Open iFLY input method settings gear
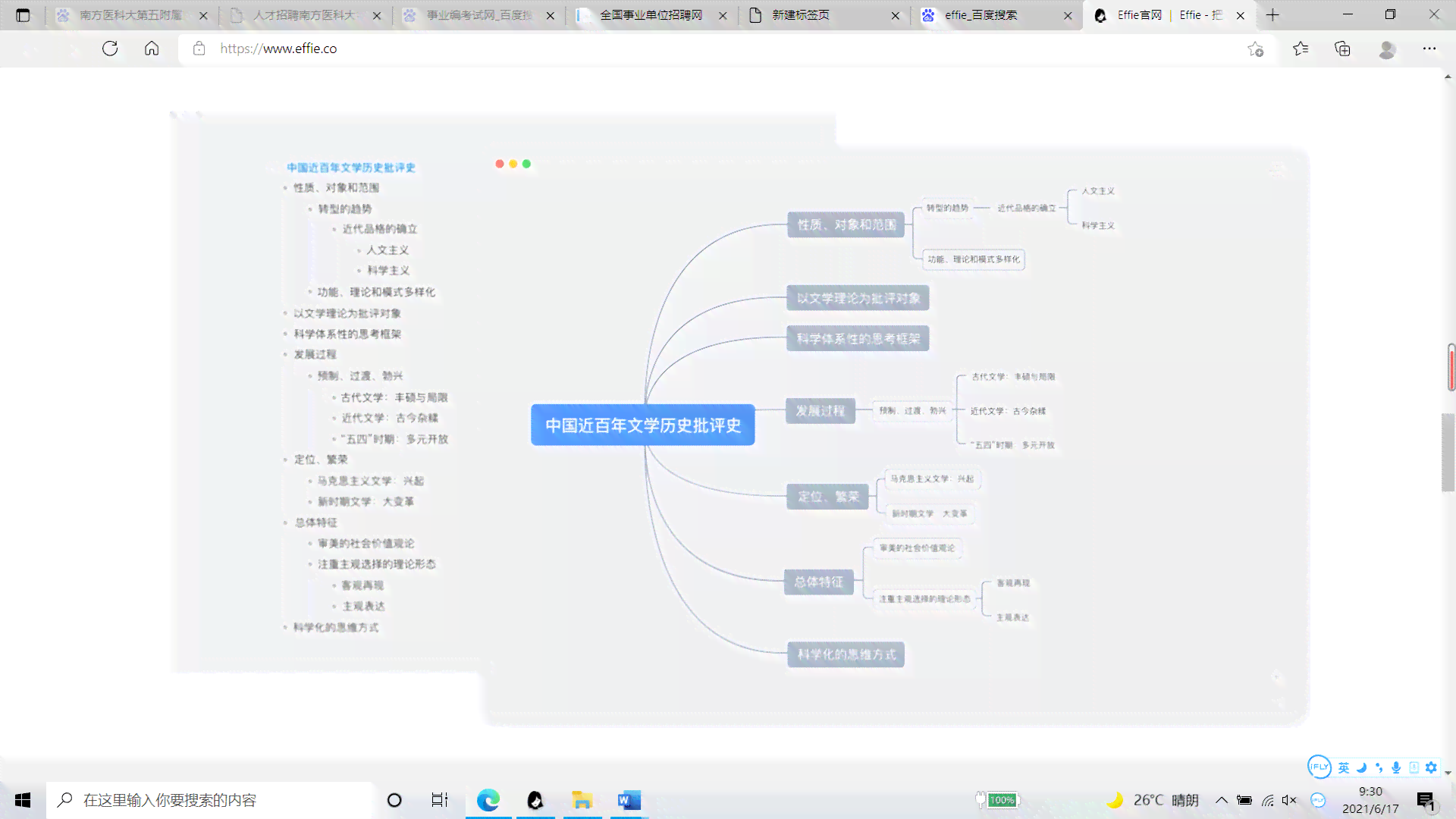This screenshot has width=1456, height=819. [1431, 767]
